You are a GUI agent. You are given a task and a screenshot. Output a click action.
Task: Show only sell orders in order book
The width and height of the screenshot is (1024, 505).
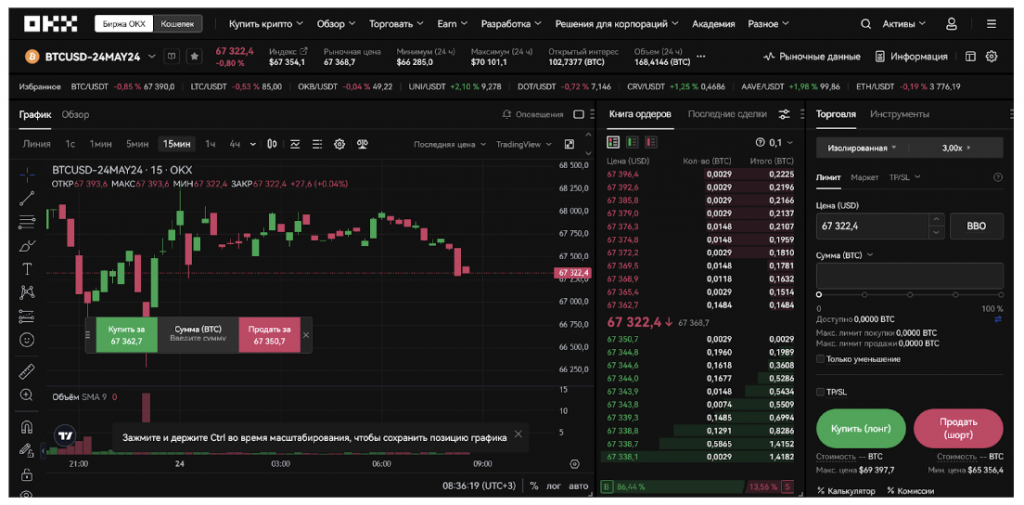[648, 143]
